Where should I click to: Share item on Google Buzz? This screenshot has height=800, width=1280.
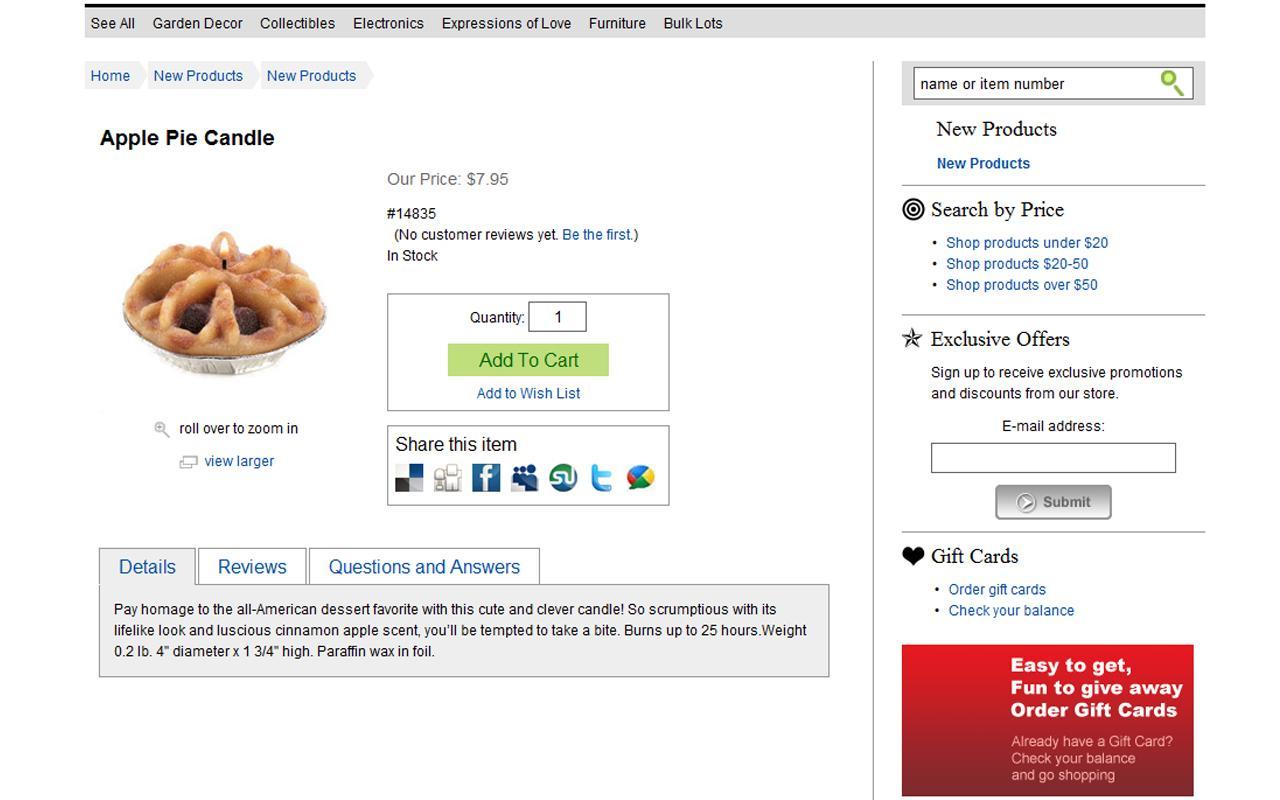(x=640, y=478)
